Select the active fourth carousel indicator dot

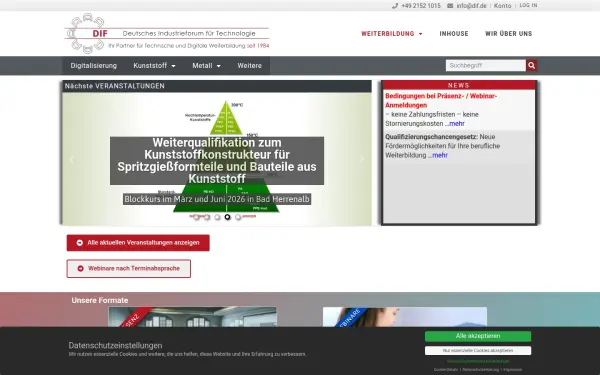click(x=228, y=217)
